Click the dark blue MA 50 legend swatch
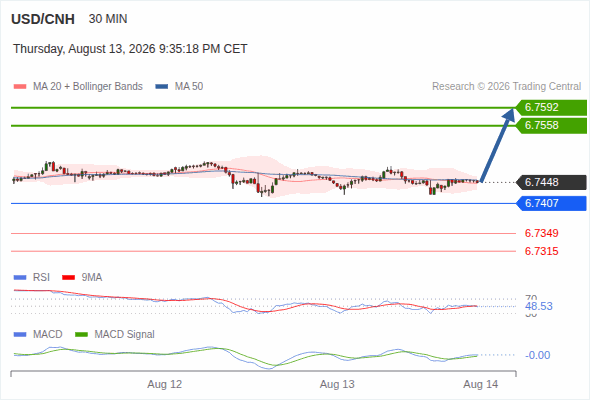The width and height of the screenshot is (590, 400). (162, 87)
